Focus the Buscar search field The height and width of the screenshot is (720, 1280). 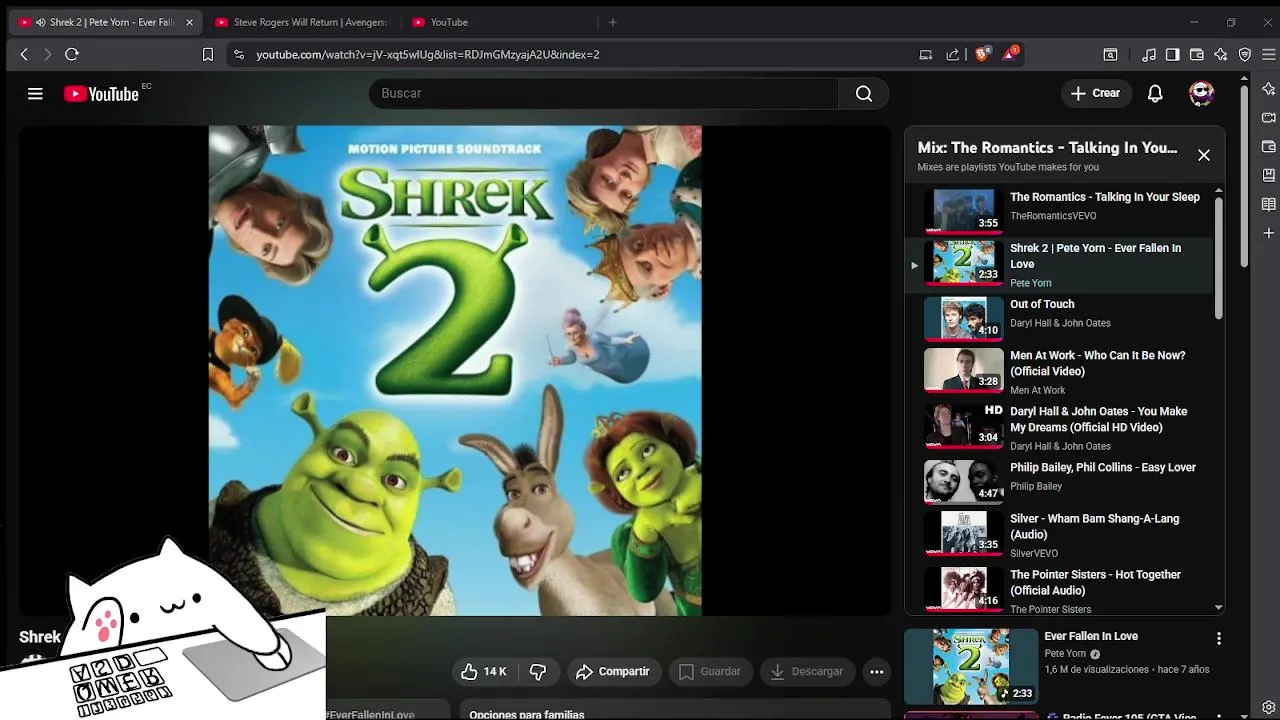pos(604,93)
